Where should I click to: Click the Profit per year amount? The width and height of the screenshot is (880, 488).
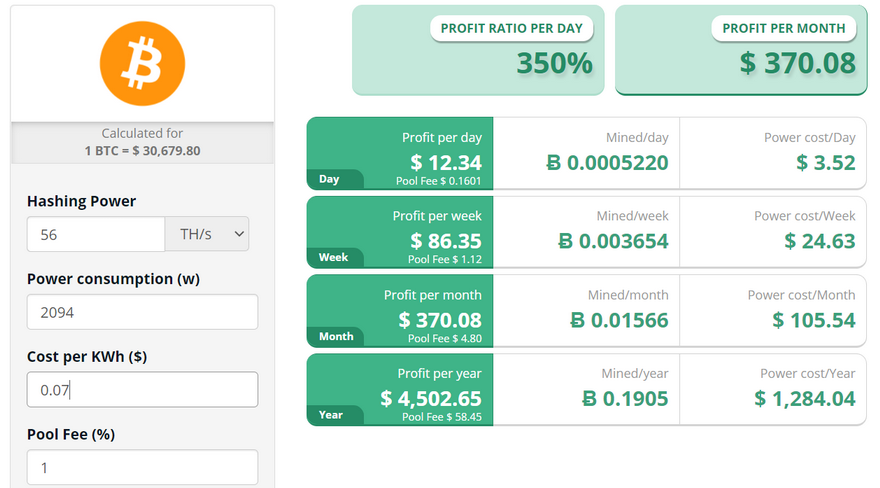tap(431, 398)
